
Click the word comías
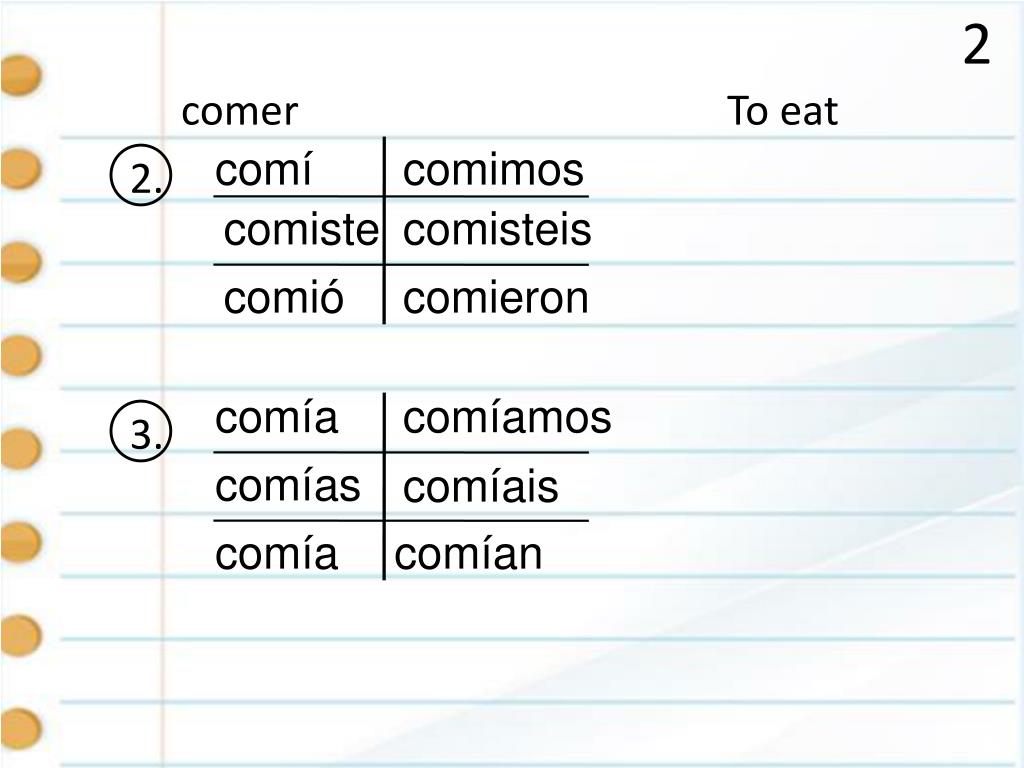point(287,486)
